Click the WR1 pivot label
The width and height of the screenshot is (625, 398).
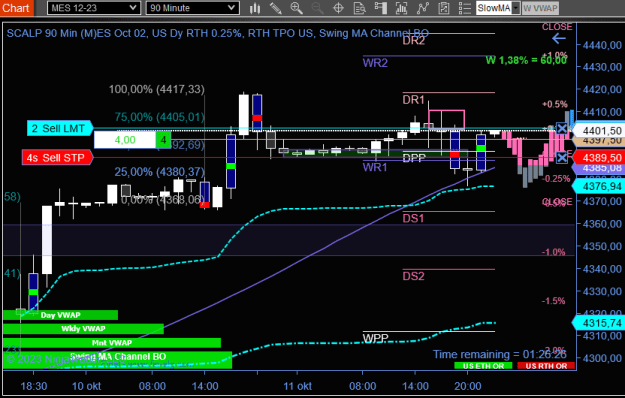(x=375, y=167)
